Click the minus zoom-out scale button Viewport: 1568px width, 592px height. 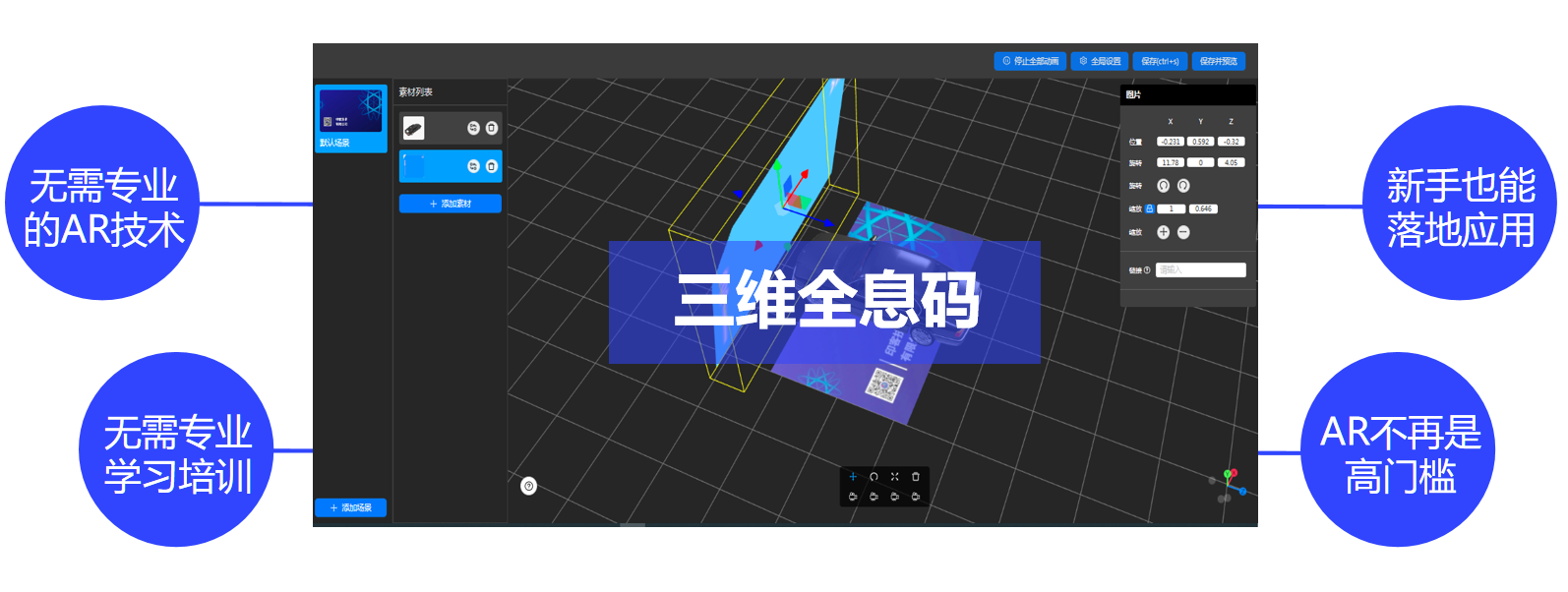1183,232
